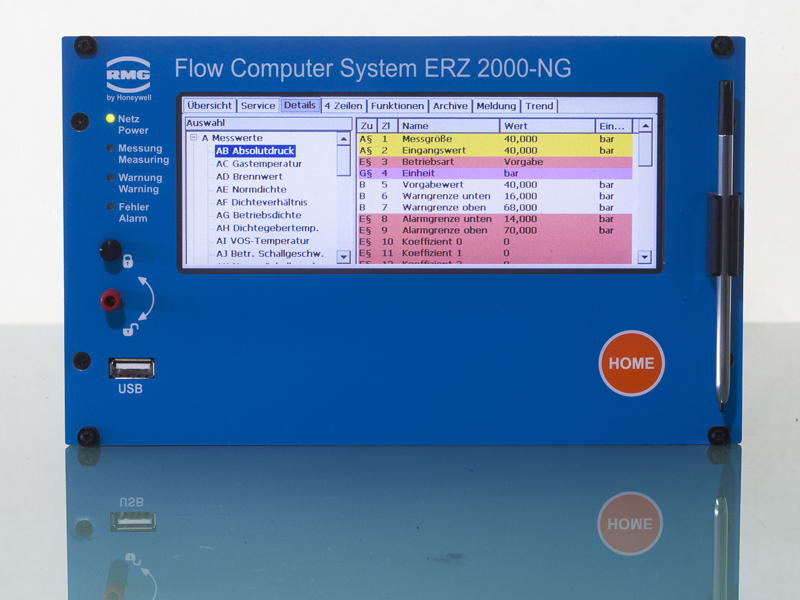The height and width of the screenshot is (600, 800).
Task: Select the Details tab
Action: (300, 105)
